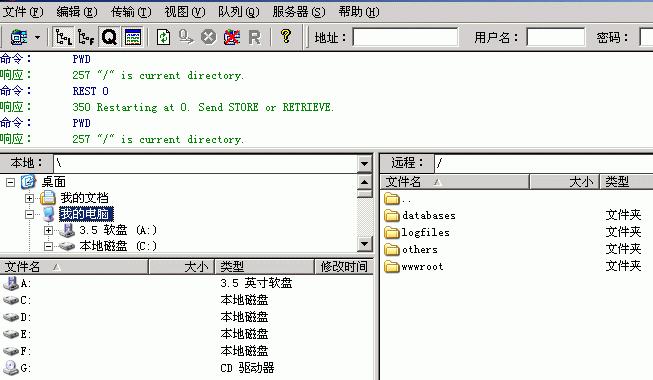Click the yellow Help question mark icon
Image resolution: width=653 pixels, height=380 pixels.
coord(286,37)
